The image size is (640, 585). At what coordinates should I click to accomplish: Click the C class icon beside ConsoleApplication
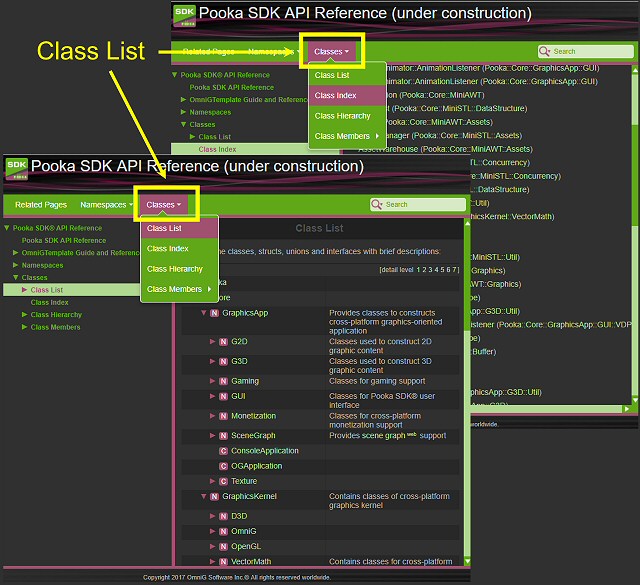[223, 451]
